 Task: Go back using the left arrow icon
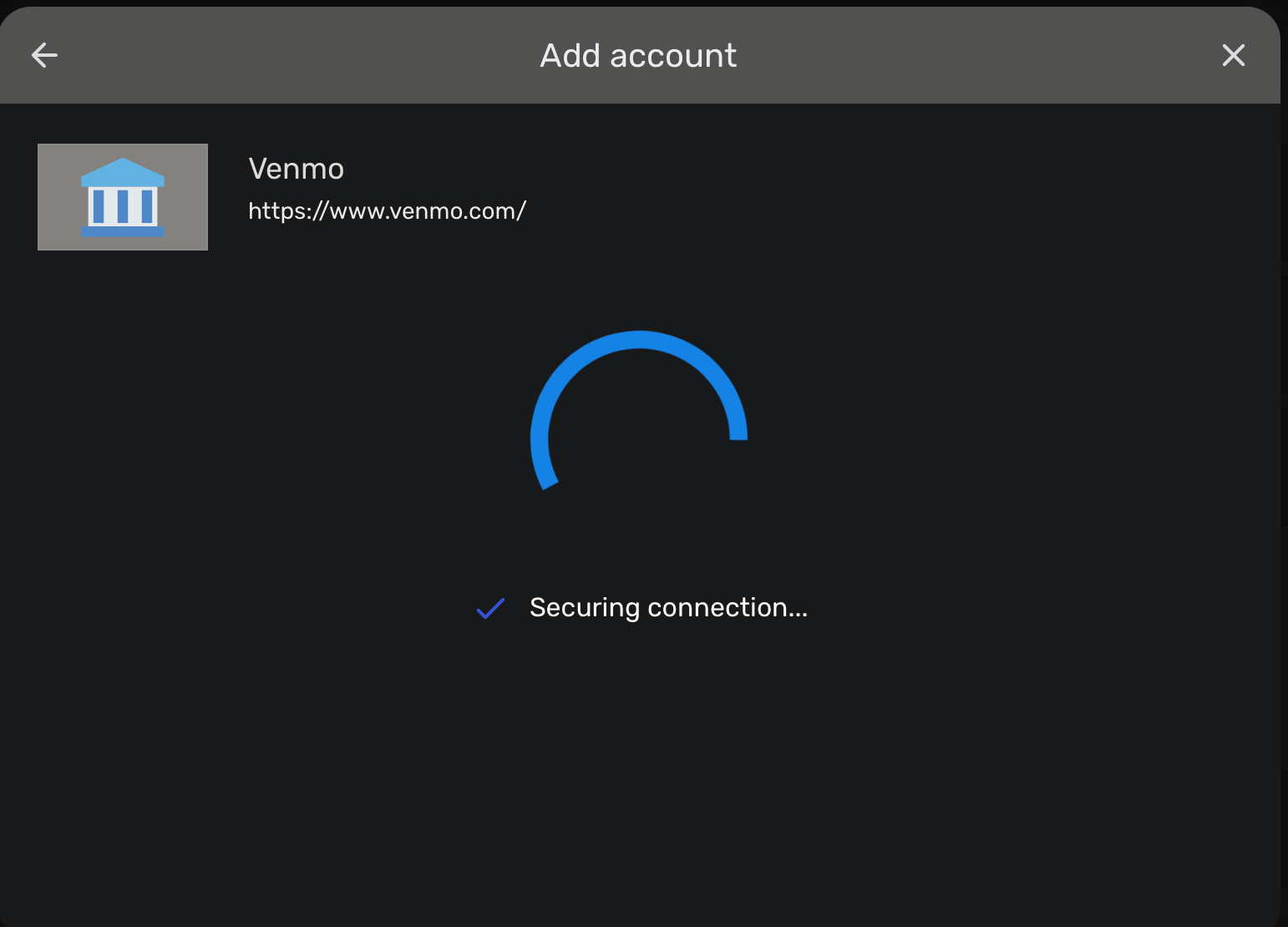coord(44,55)
